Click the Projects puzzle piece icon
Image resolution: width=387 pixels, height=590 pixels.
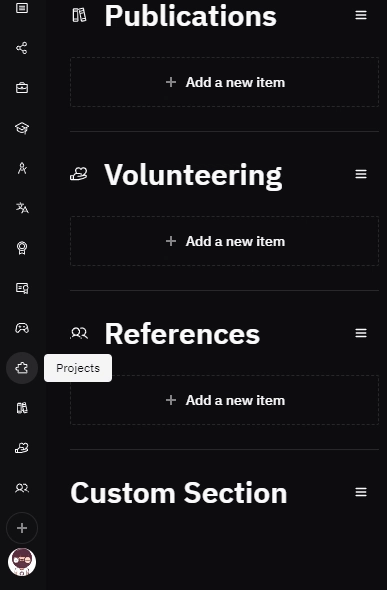click(x=22, y=368)
